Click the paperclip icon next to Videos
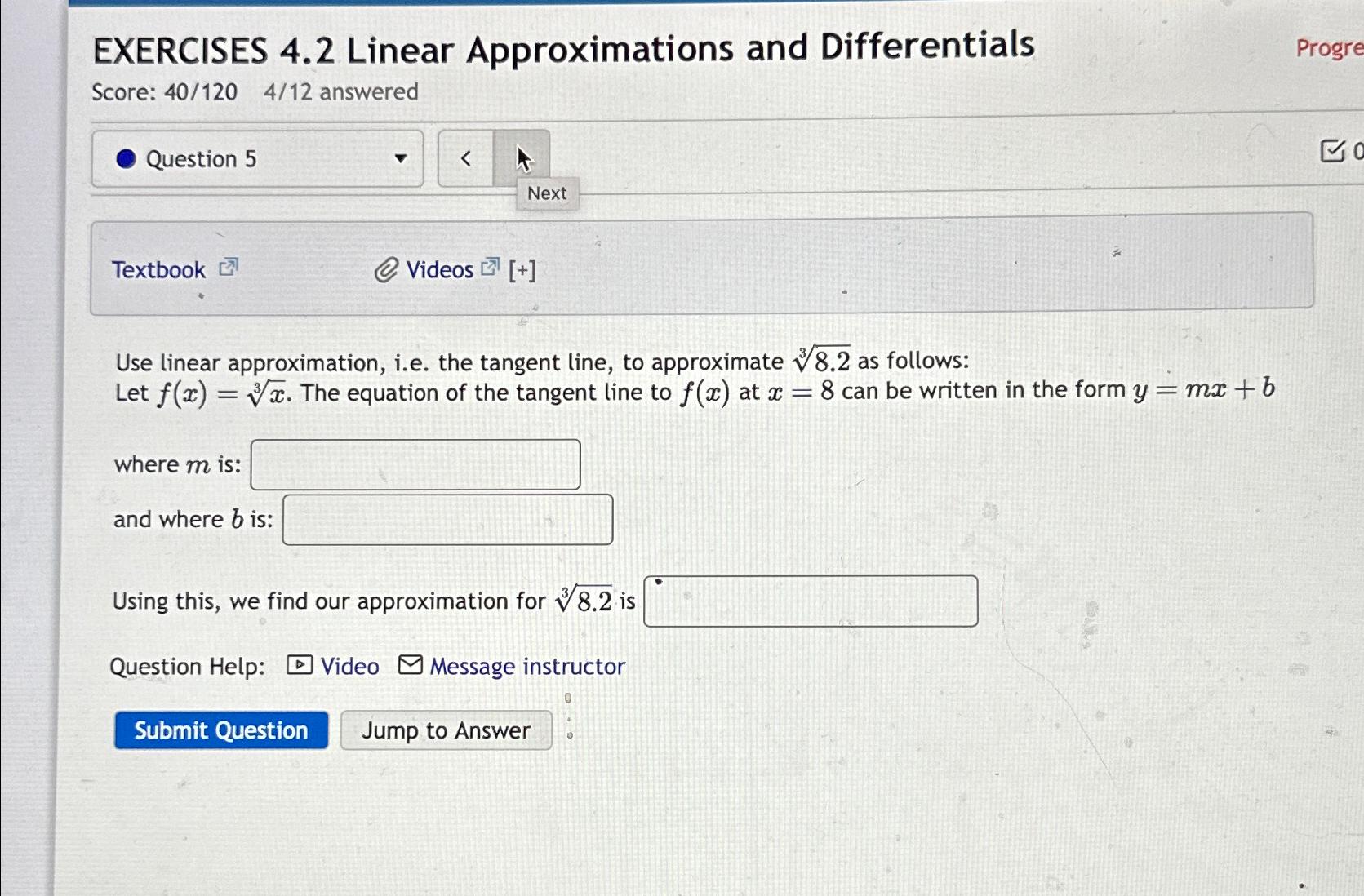This screenshot has width=1364, height=896. pyautogui.click(x=387, y=268)
